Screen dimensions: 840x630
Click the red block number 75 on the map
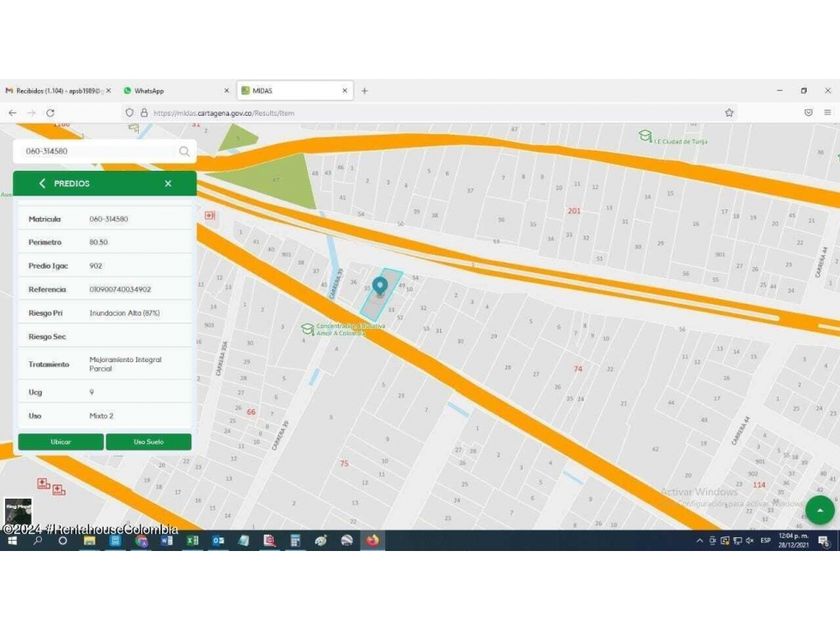click(x=344, y=463)
